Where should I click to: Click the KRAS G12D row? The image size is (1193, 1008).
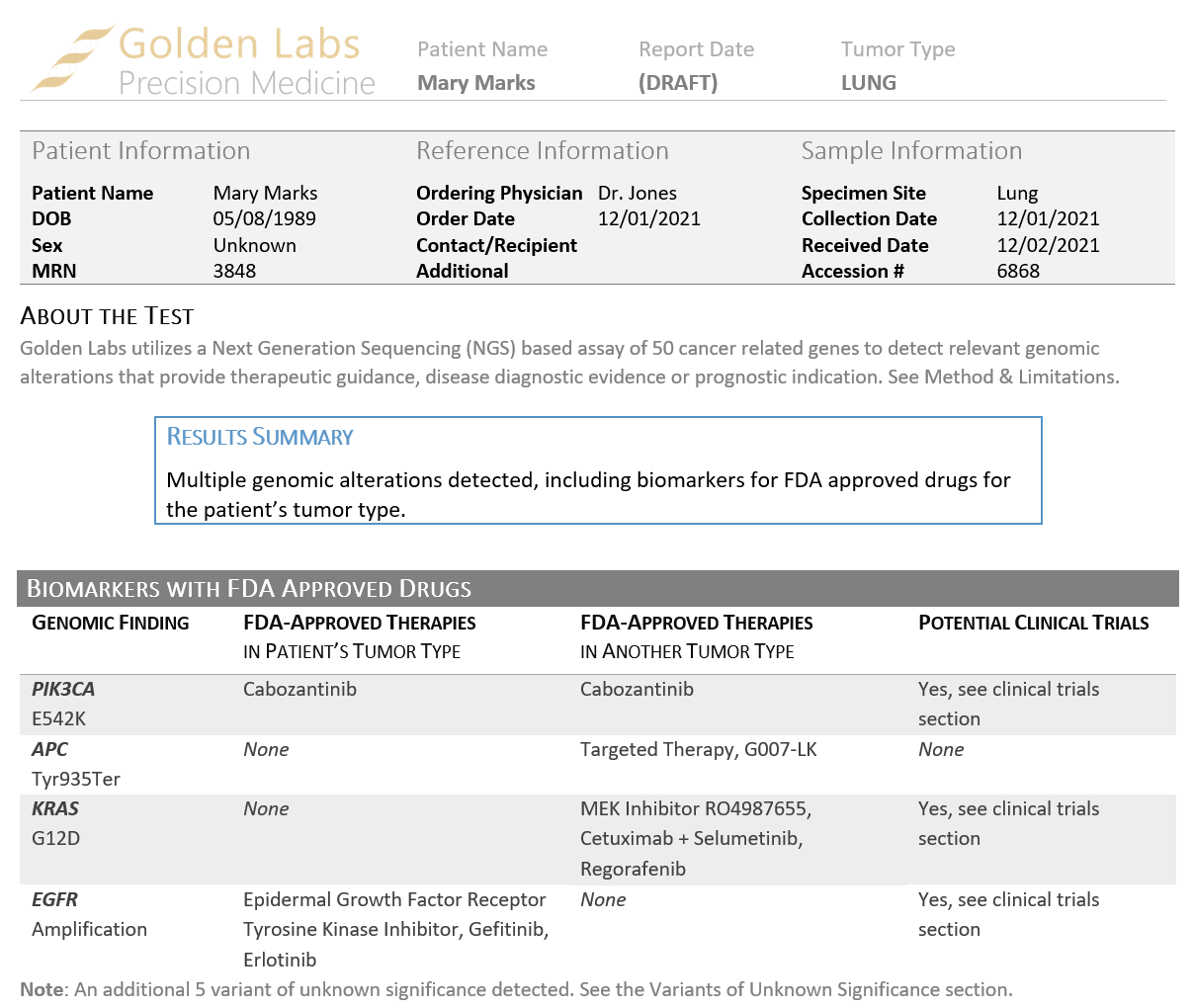click(x=54, y=822)
